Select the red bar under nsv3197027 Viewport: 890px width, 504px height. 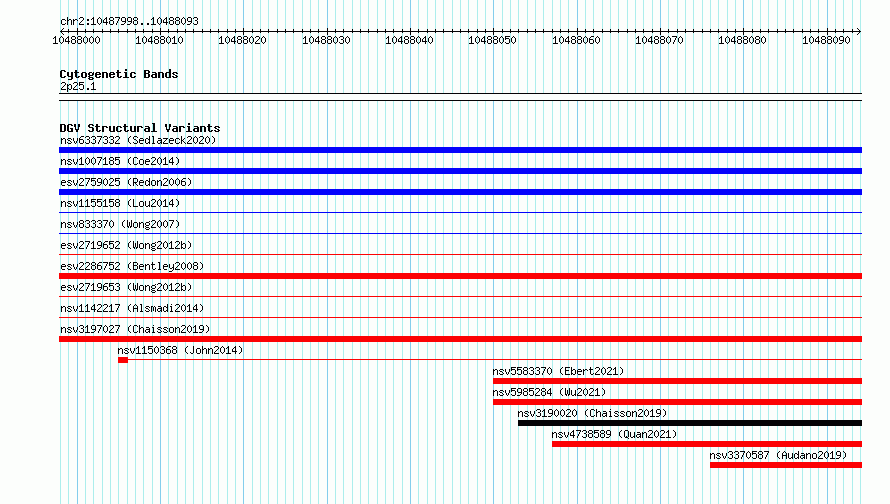click(x=460, y=339)
